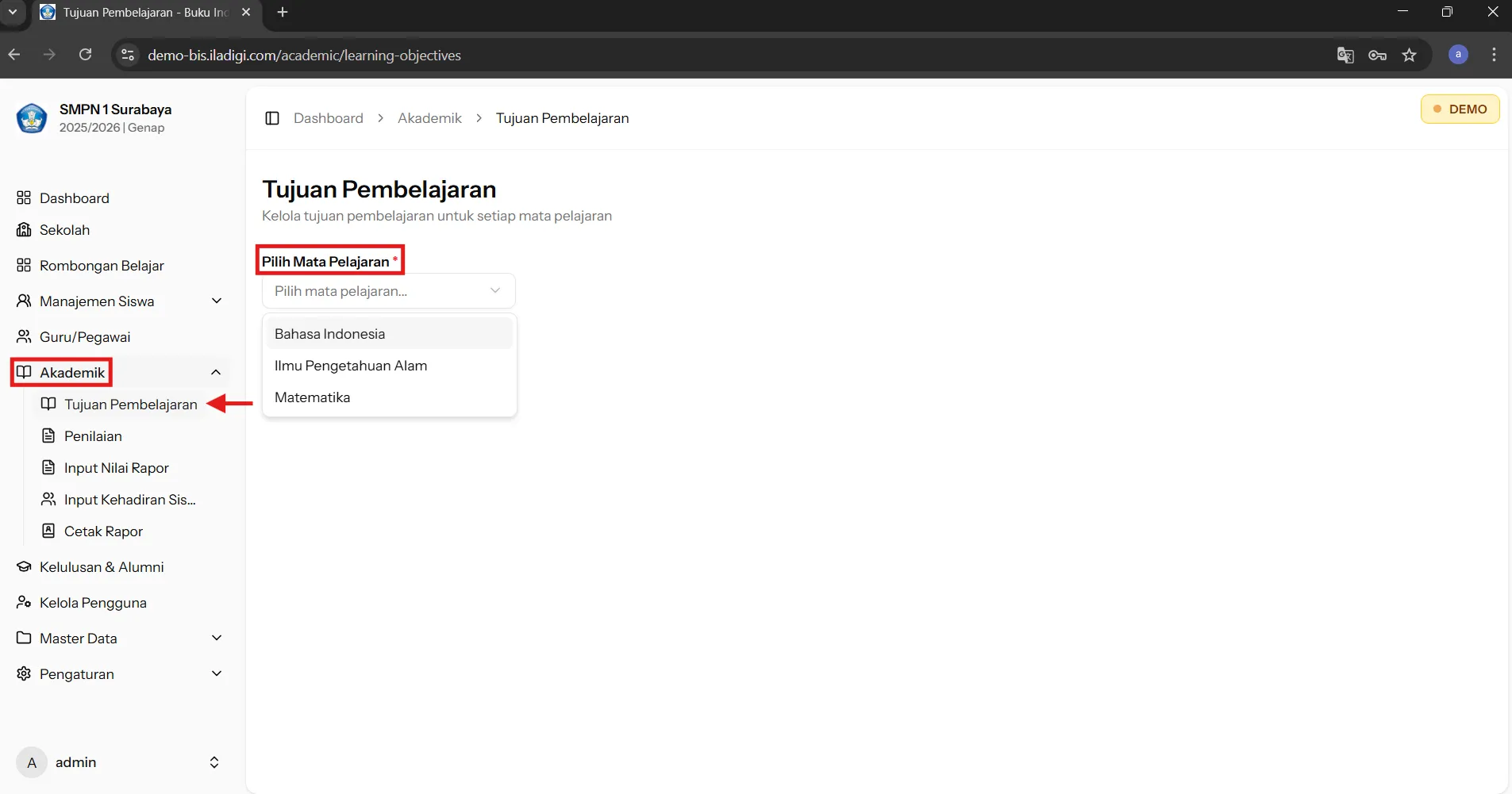Screen dimensions: 1512x794
Task: Collapse the Akademik menu chevron
Action: (216, 372)
